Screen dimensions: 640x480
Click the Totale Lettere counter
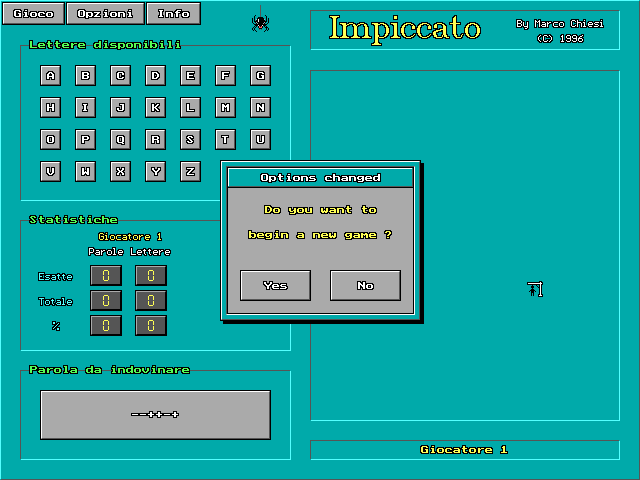(151, 301)
